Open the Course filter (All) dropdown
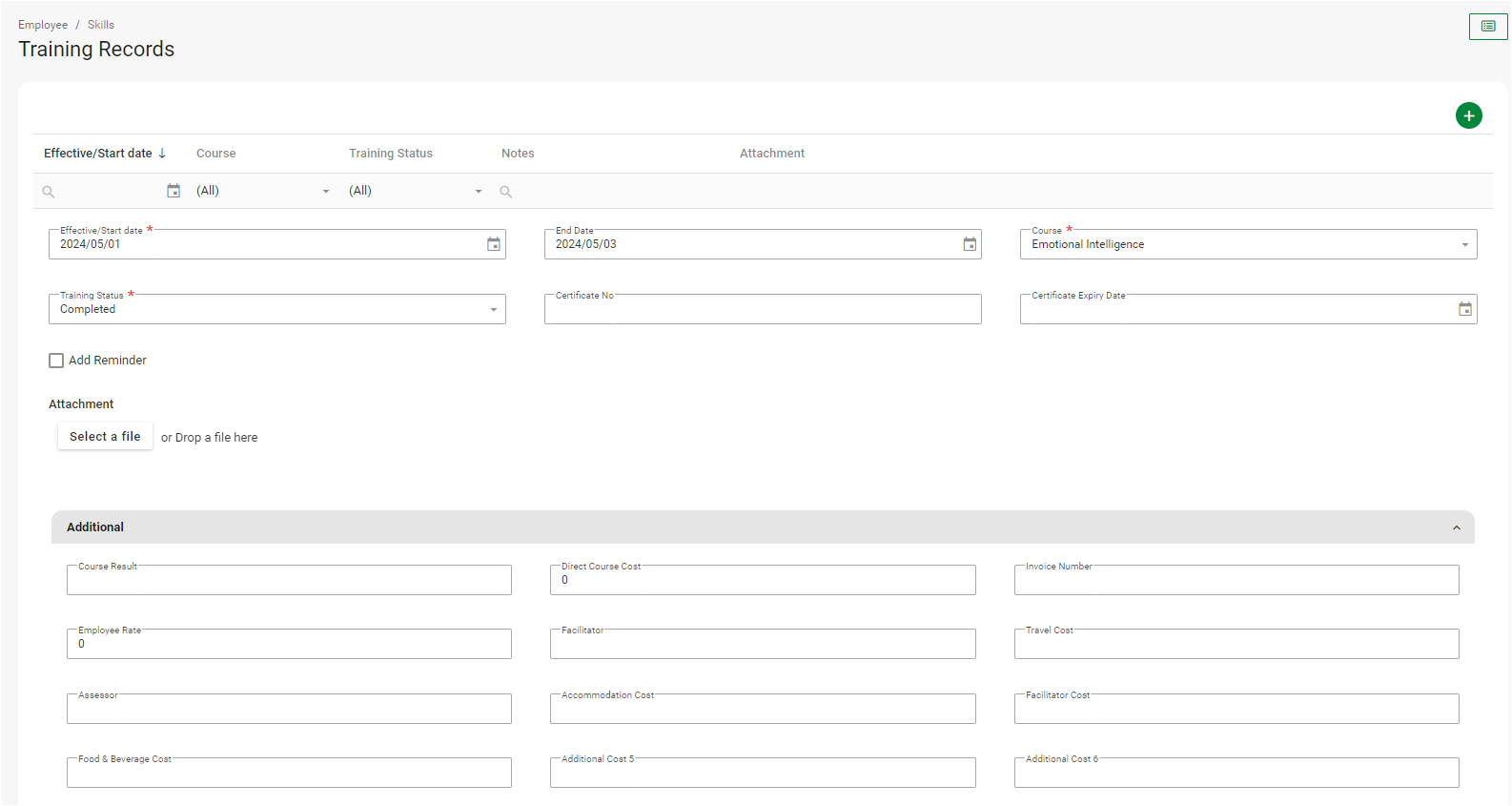The width and height of the screenshot is (1512, 806). click(325, 192)
